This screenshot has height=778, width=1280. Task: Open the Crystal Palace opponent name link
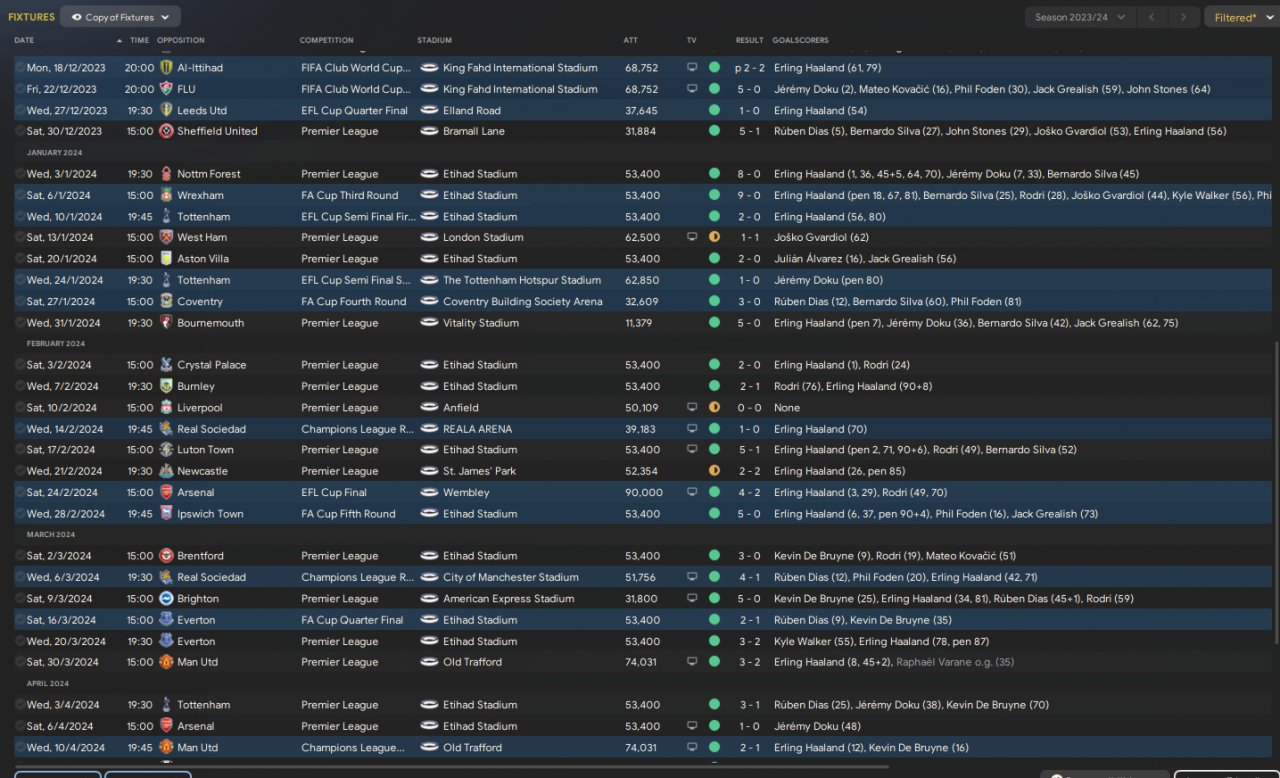tap(213, 366)
